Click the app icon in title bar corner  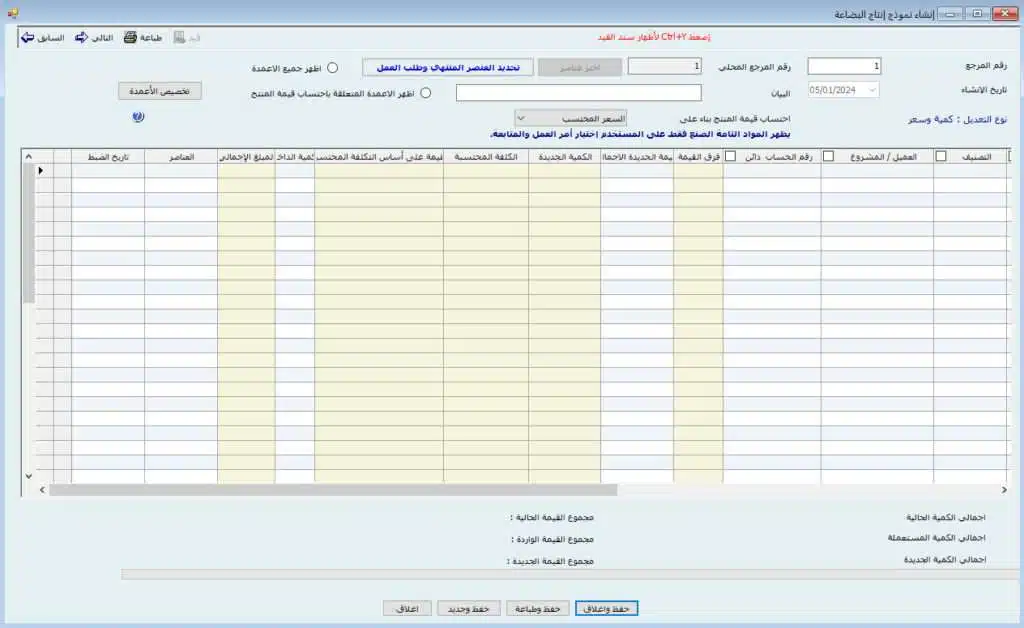point(12,13)
